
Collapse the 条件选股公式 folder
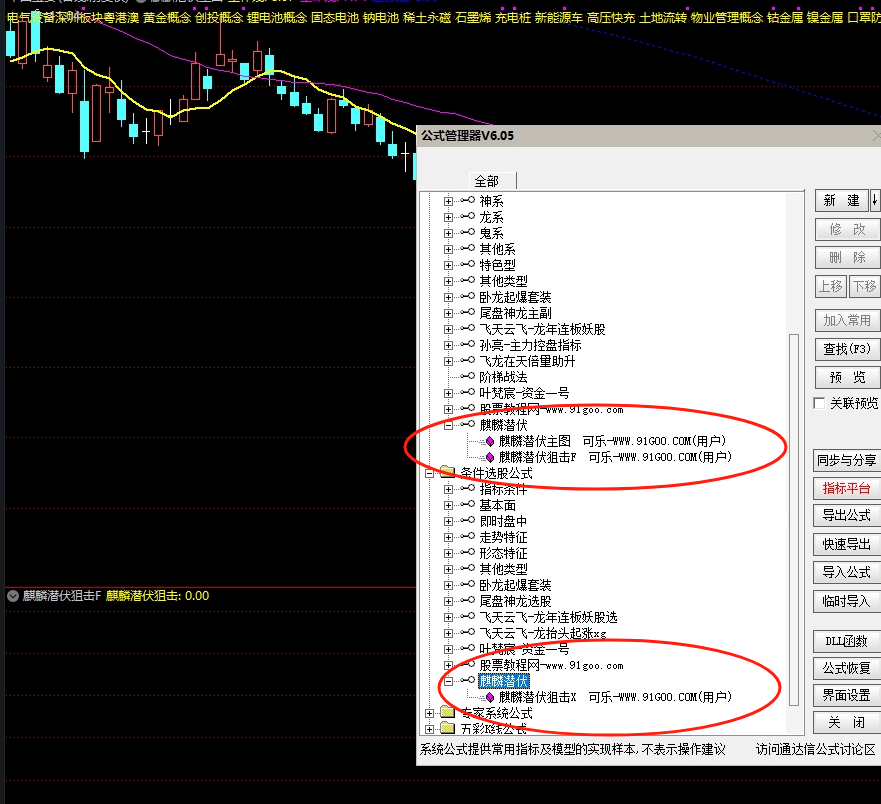coord(429,474)
